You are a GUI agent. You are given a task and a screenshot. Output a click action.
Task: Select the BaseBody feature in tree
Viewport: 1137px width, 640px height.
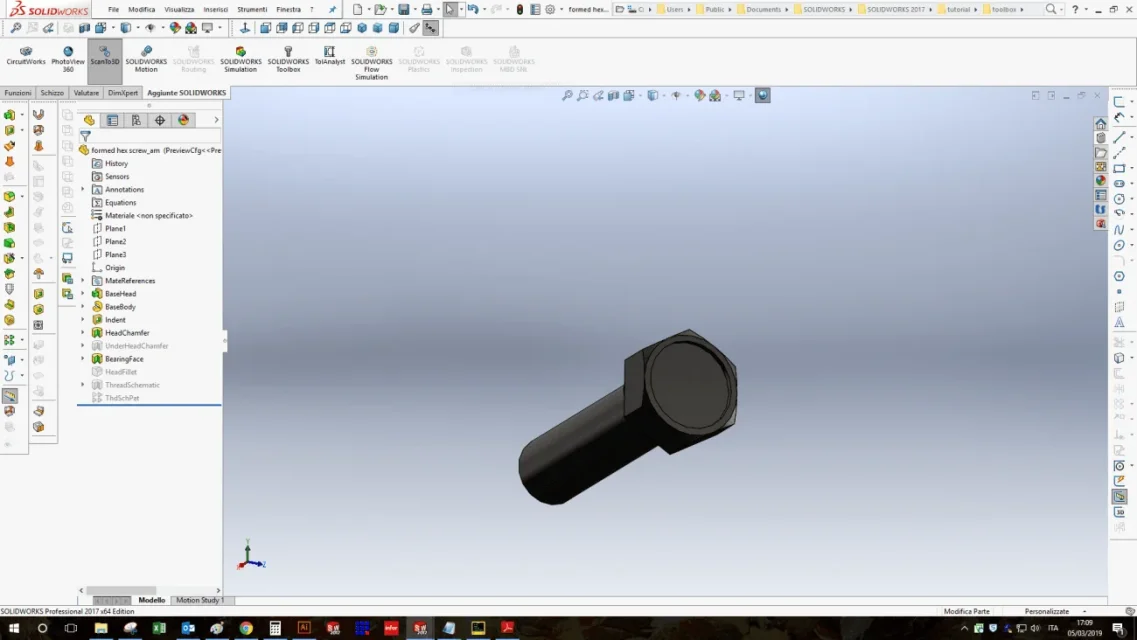[120, 307]
